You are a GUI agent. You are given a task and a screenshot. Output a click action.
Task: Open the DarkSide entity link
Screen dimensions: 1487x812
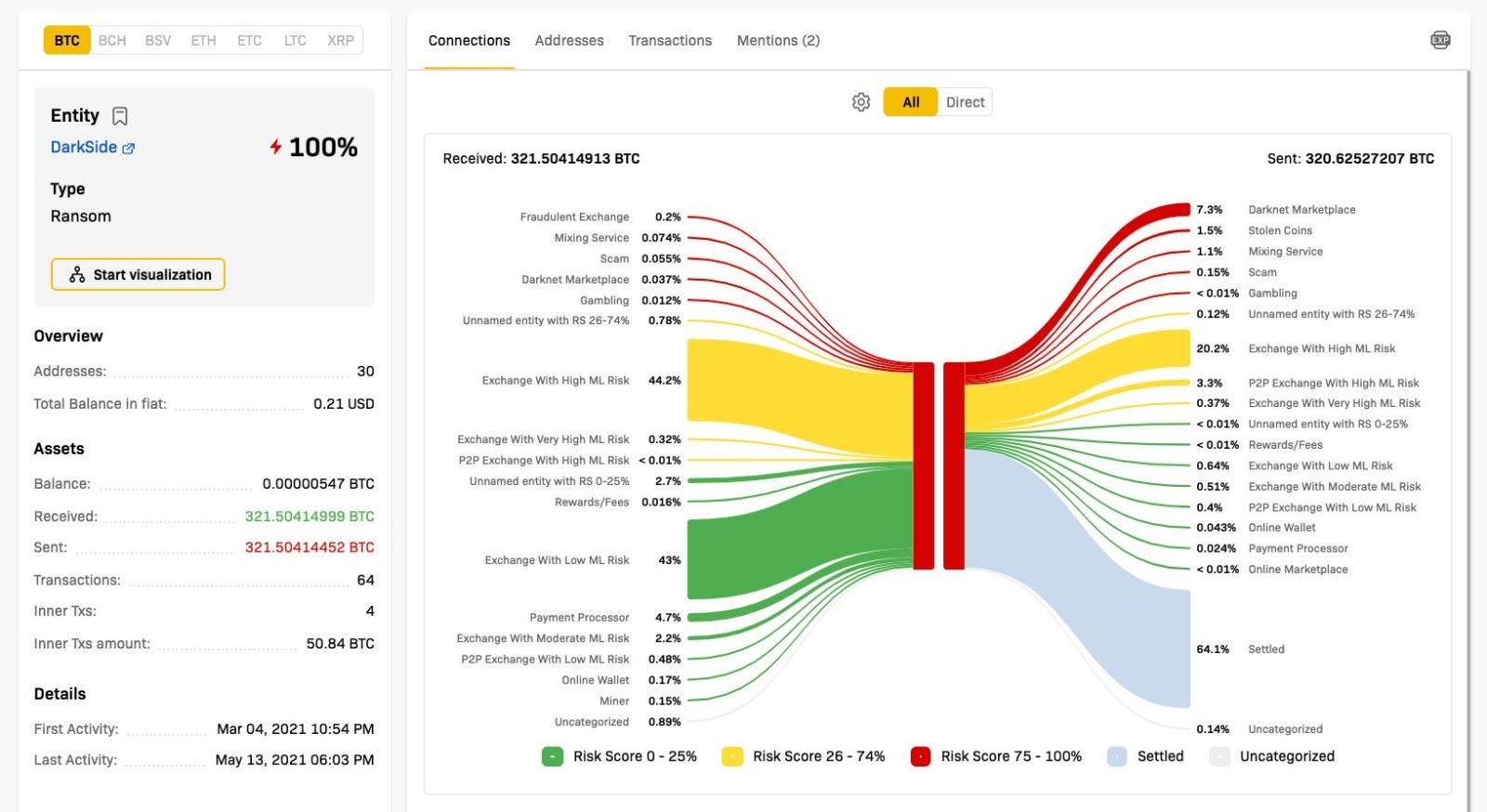coord(84,148)
